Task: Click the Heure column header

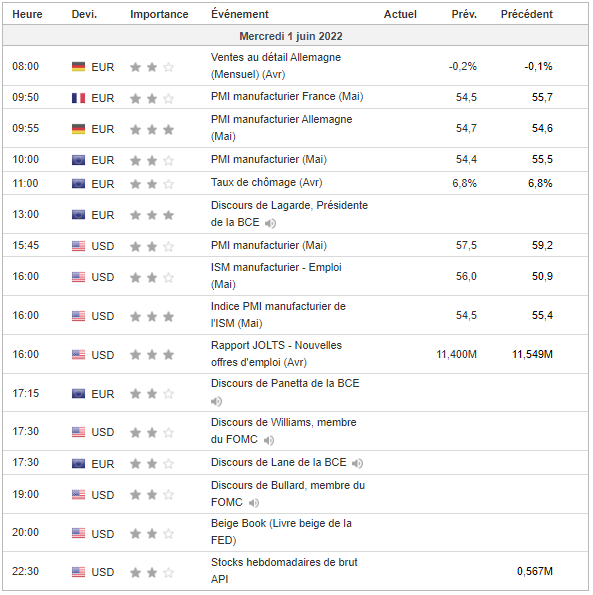Action: click(x=27, y=14)
